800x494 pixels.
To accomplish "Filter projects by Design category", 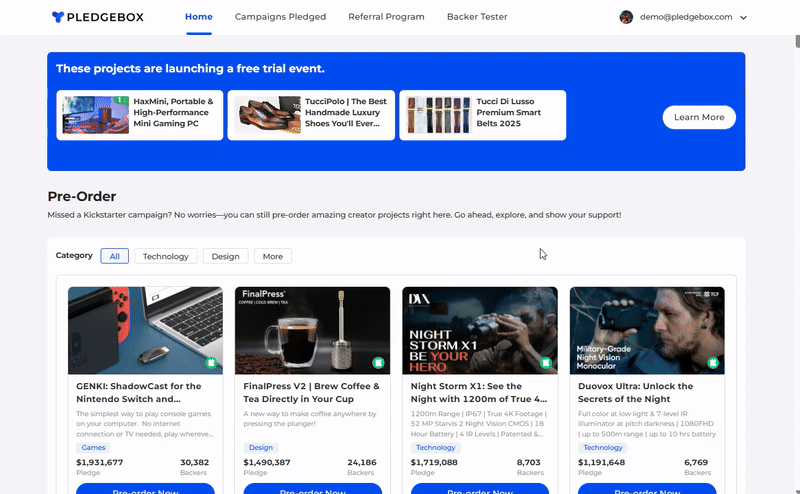I will (x=225, y=256).
